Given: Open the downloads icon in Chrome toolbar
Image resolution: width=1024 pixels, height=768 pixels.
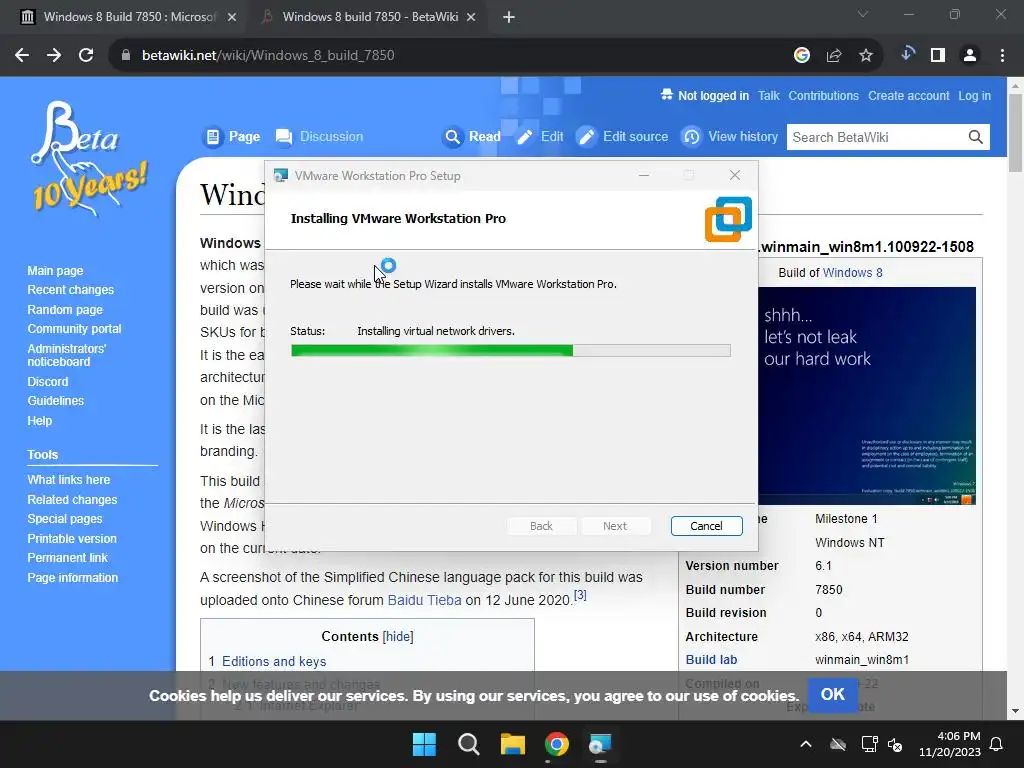Looking at the screenshot, I should pyautogui.click(x=907, y=54).
